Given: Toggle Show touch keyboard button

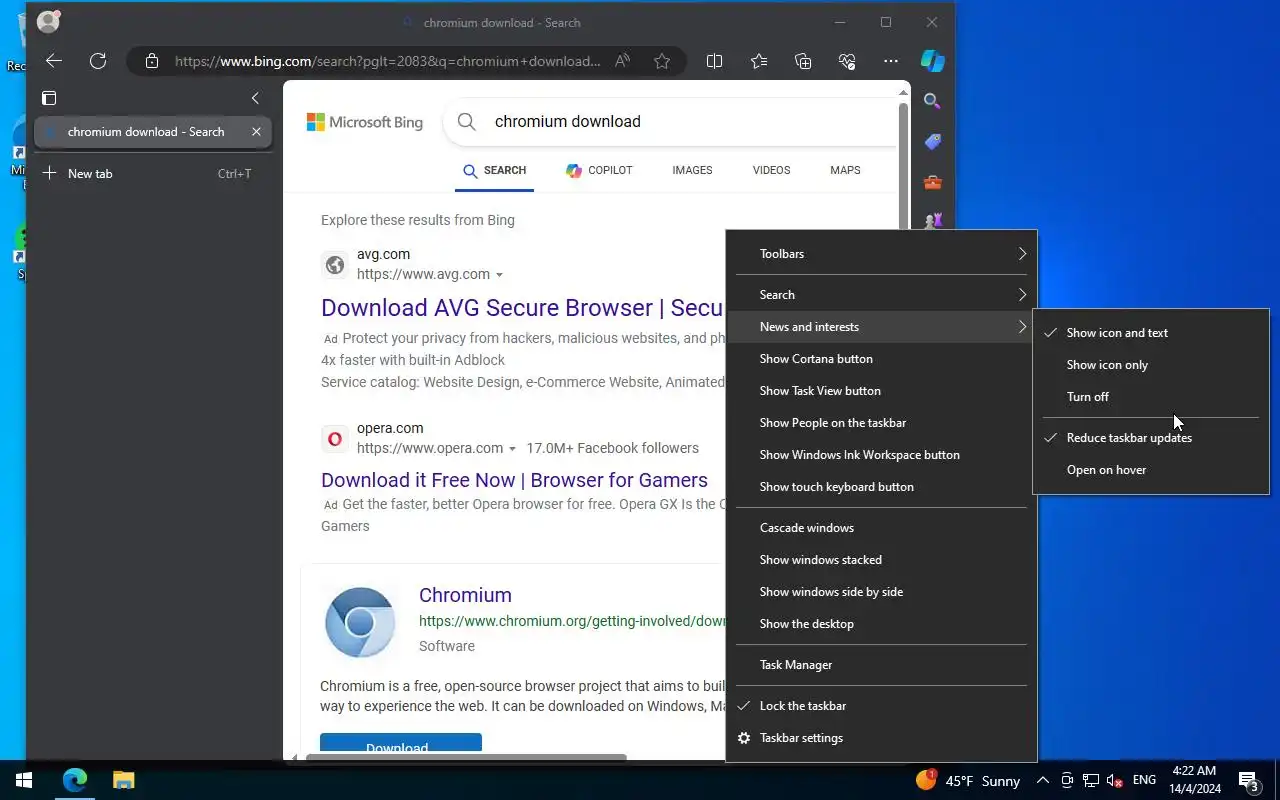Looking at the screenshot, I should point(881,487).
